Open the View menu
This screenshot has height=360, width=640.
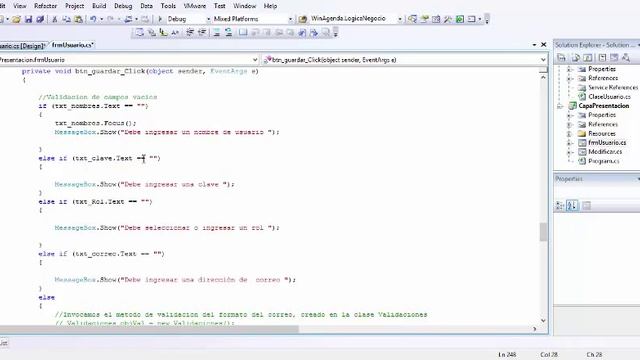[x=20, y=6]
